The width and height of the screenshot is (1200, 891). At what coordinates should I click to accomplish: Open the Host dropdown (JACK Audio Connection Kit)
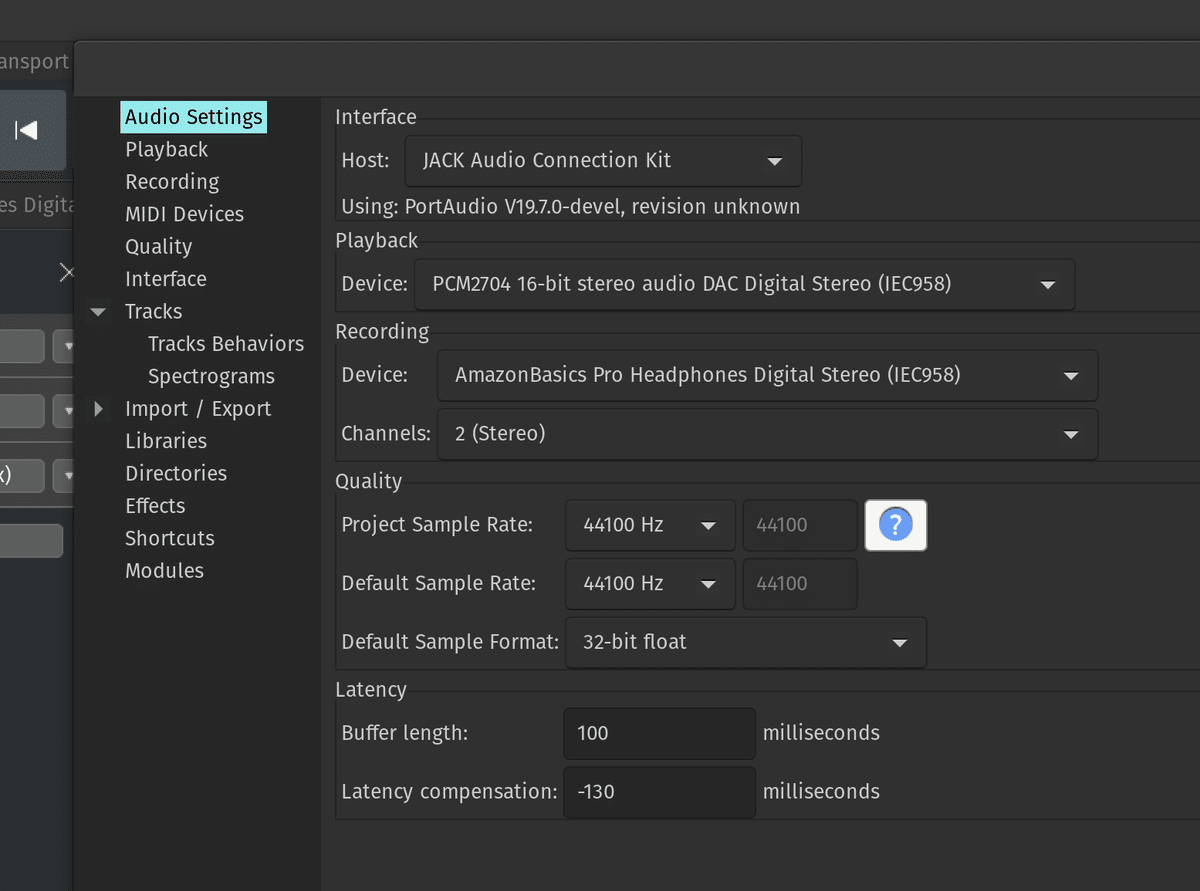point(603,161)
